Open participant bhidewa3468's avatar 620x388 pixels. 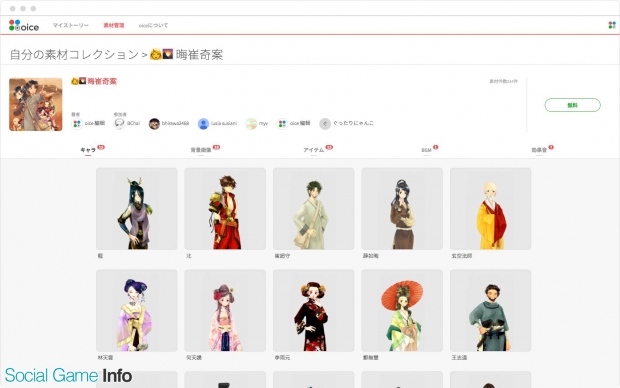click(154, 124)
